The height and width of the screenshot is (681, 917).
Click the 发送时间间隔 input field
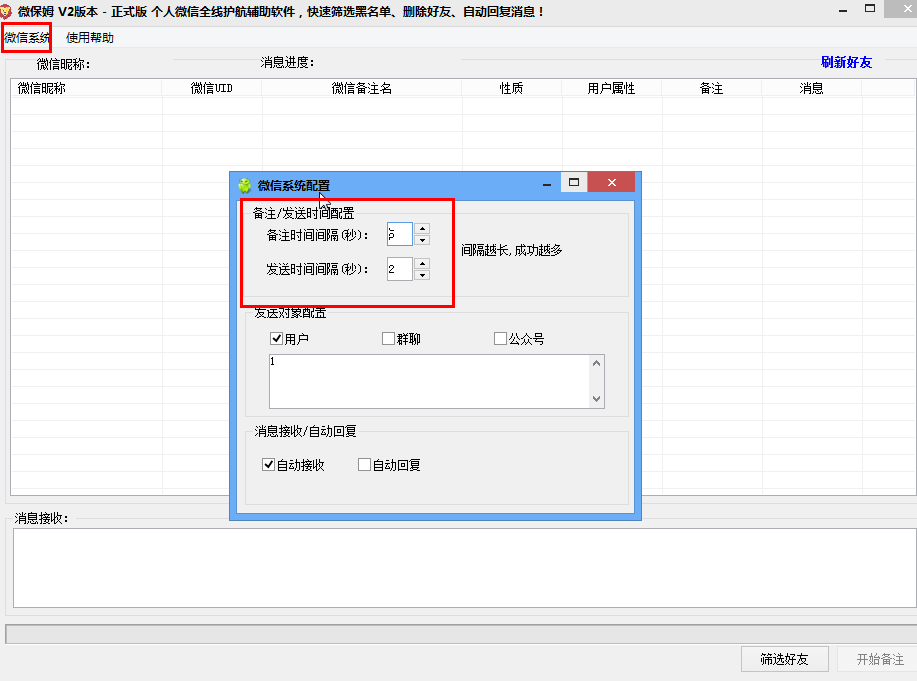(x=400, y=269)
